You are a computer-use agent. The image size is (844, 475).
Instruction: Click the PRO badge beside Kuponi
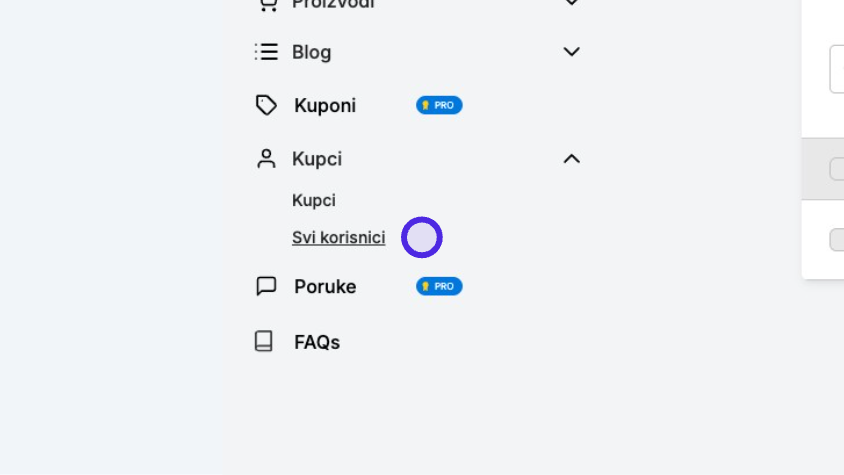pos(439,105)
